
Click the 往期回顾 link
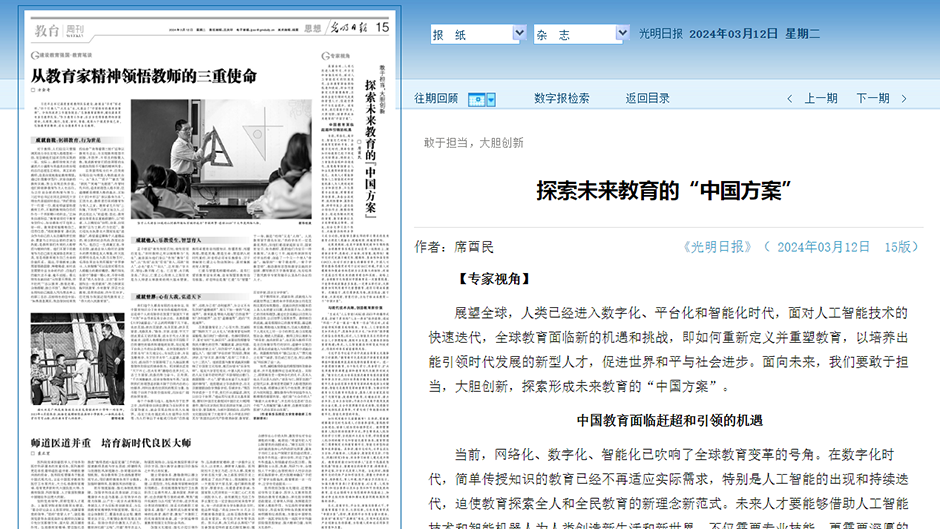pos(436,98)
